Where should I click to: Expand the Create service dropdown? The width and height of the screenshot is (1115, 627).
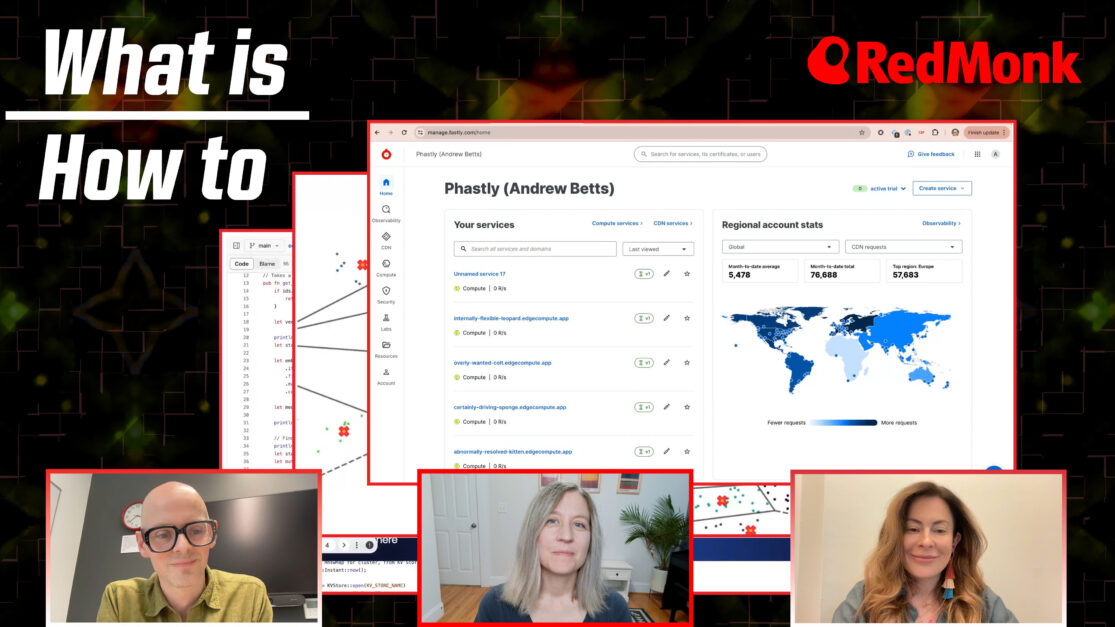click(x=941, y=188)
